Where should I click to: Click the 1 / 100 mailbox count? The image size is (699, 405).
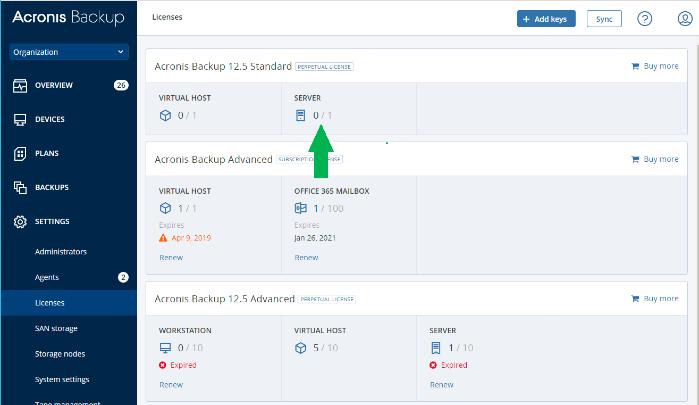pos(329,209)
